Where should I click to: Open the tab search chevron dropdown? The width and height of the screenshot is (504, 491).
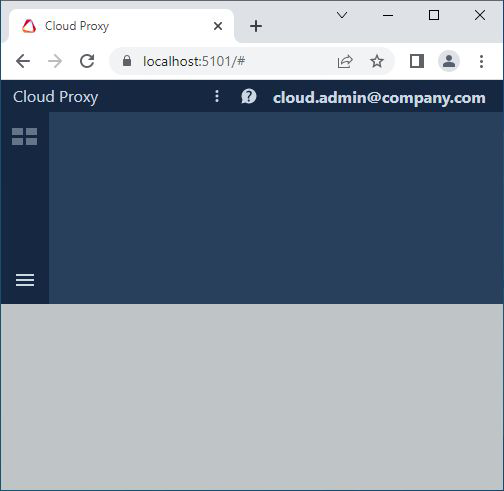point(342,15)
